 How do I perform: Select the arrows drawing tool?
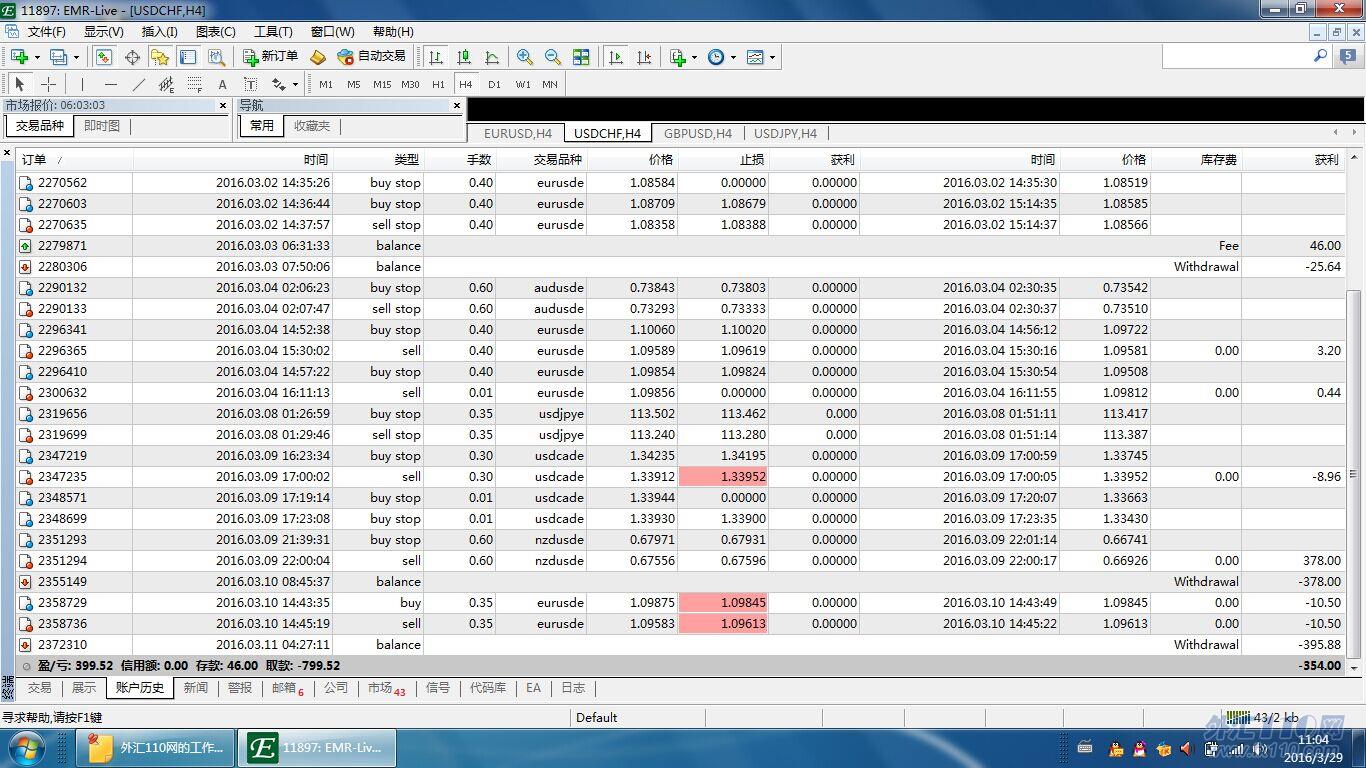[279, 85]
